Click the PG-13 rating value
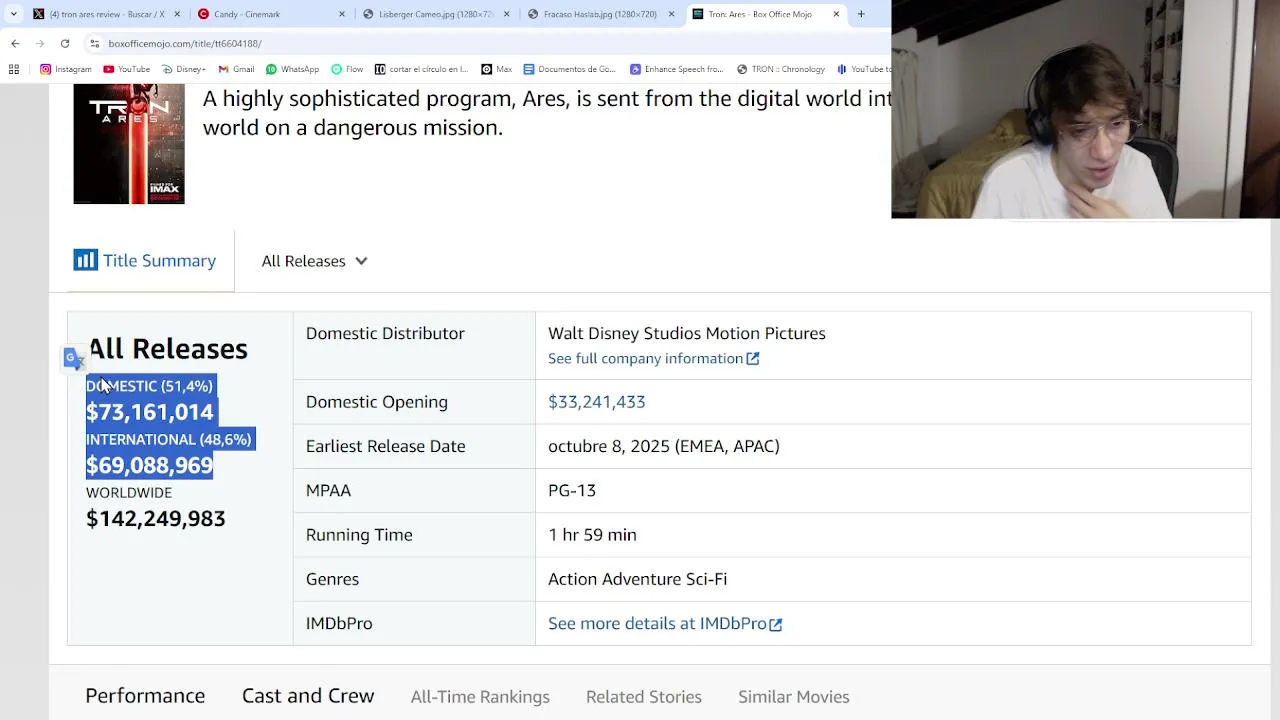The image size is (1280, 720). pos(572,490)
